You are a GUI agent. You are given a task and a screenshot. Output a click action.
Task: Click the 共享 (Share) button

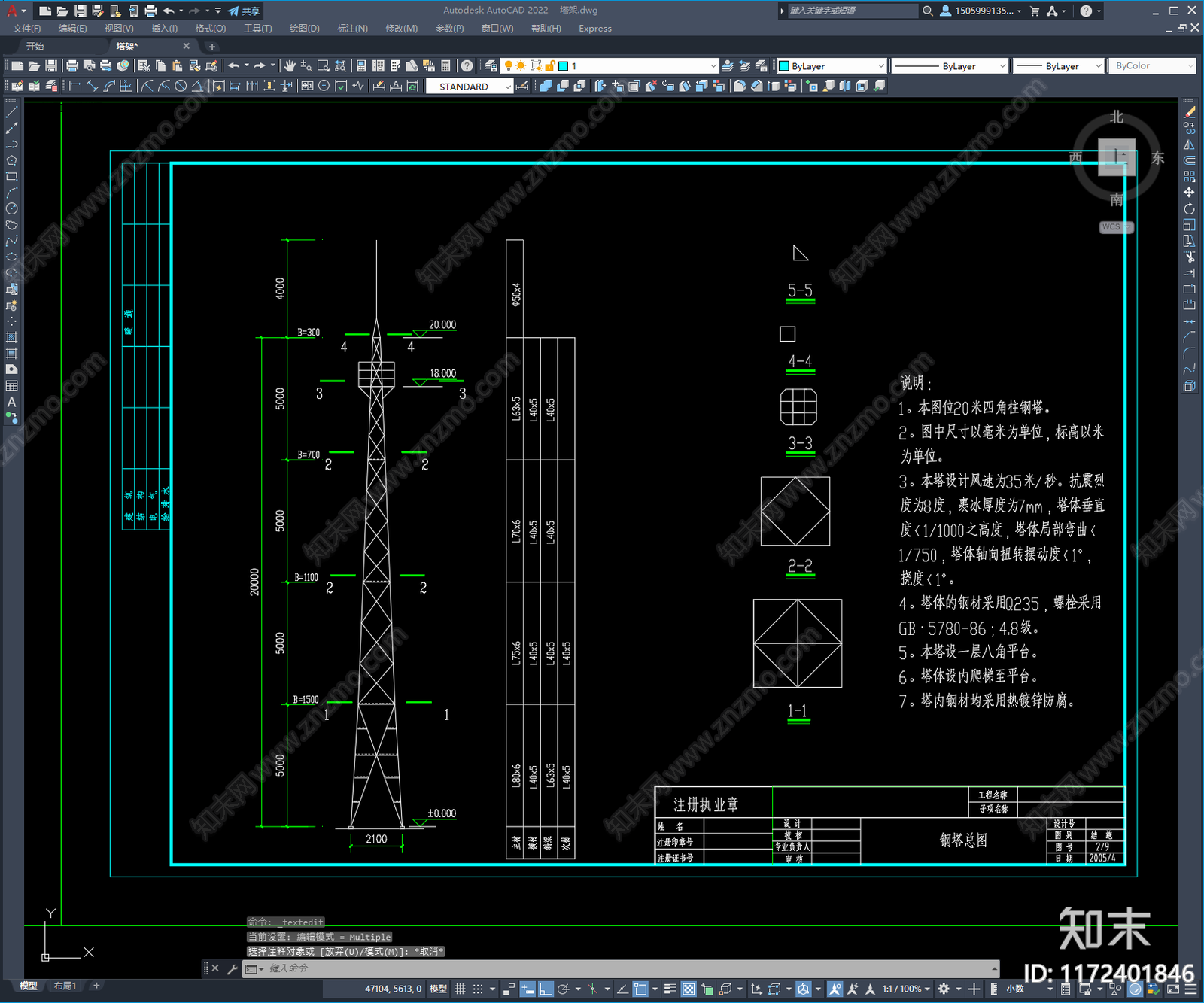point(245,11)
